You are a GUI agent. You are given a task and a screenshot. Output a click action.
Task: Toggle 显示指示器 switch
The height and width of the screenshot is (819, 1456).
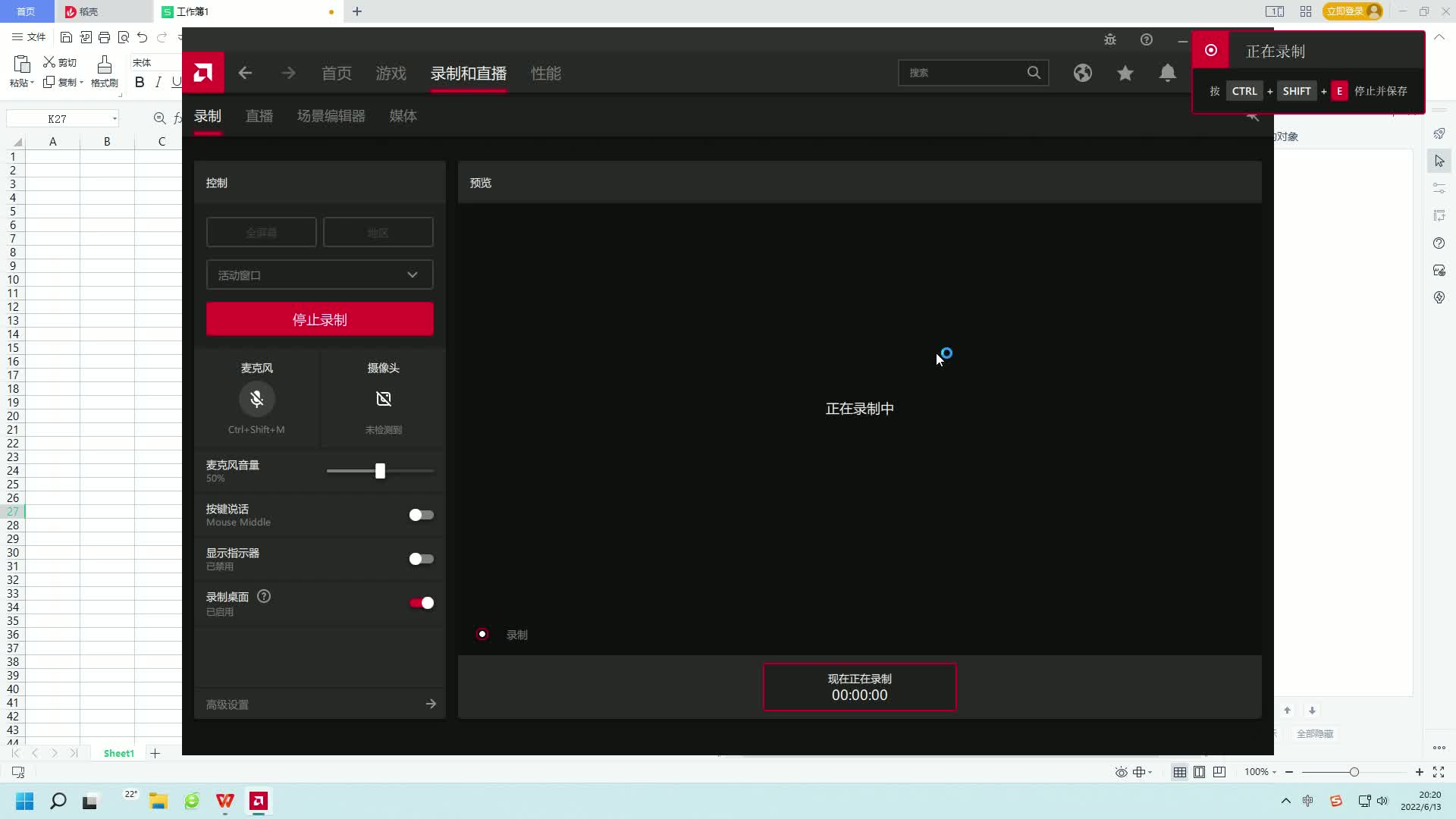421,559
